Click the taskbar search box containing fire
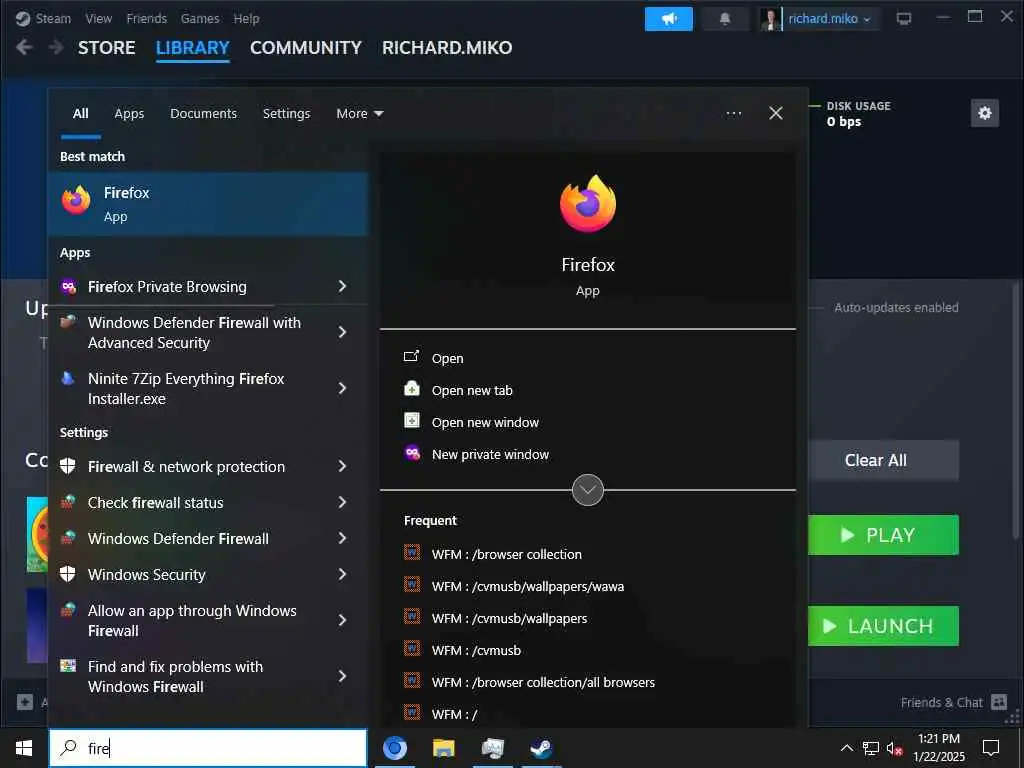The image size is (1024, 768). [208, 748]
